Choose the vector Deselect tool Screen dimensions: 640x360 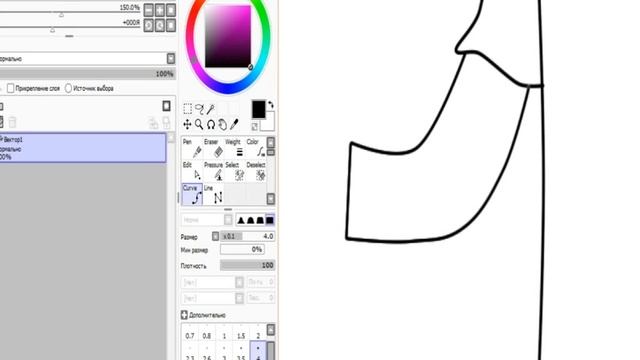[256, 171]
